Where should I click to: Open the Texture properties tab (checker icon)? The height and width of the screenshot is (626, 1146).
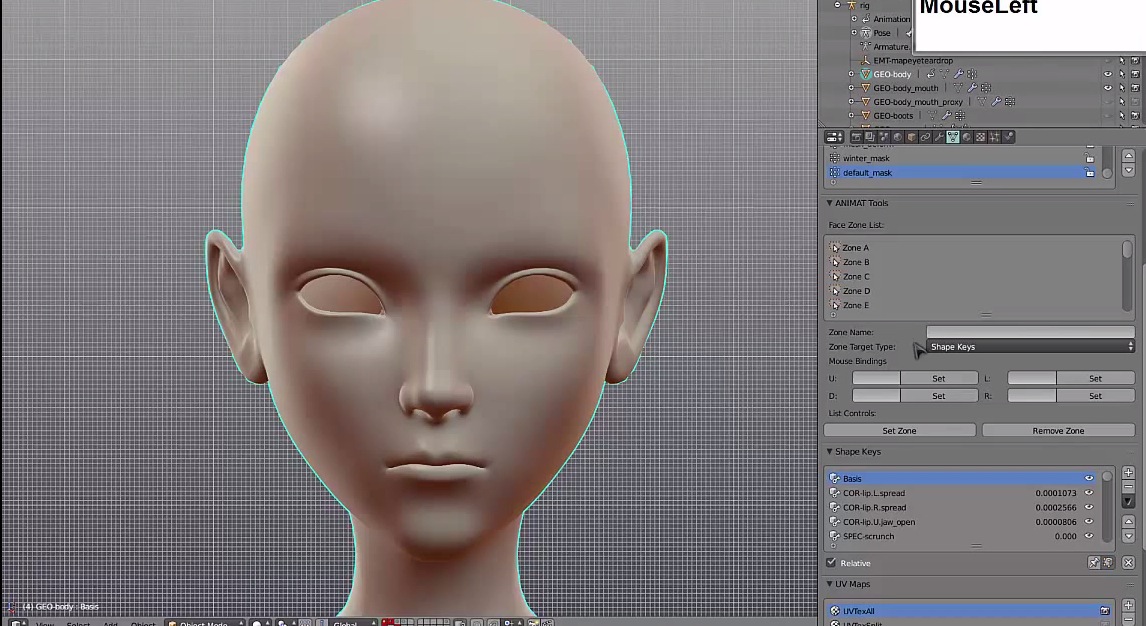coord(980,137)
